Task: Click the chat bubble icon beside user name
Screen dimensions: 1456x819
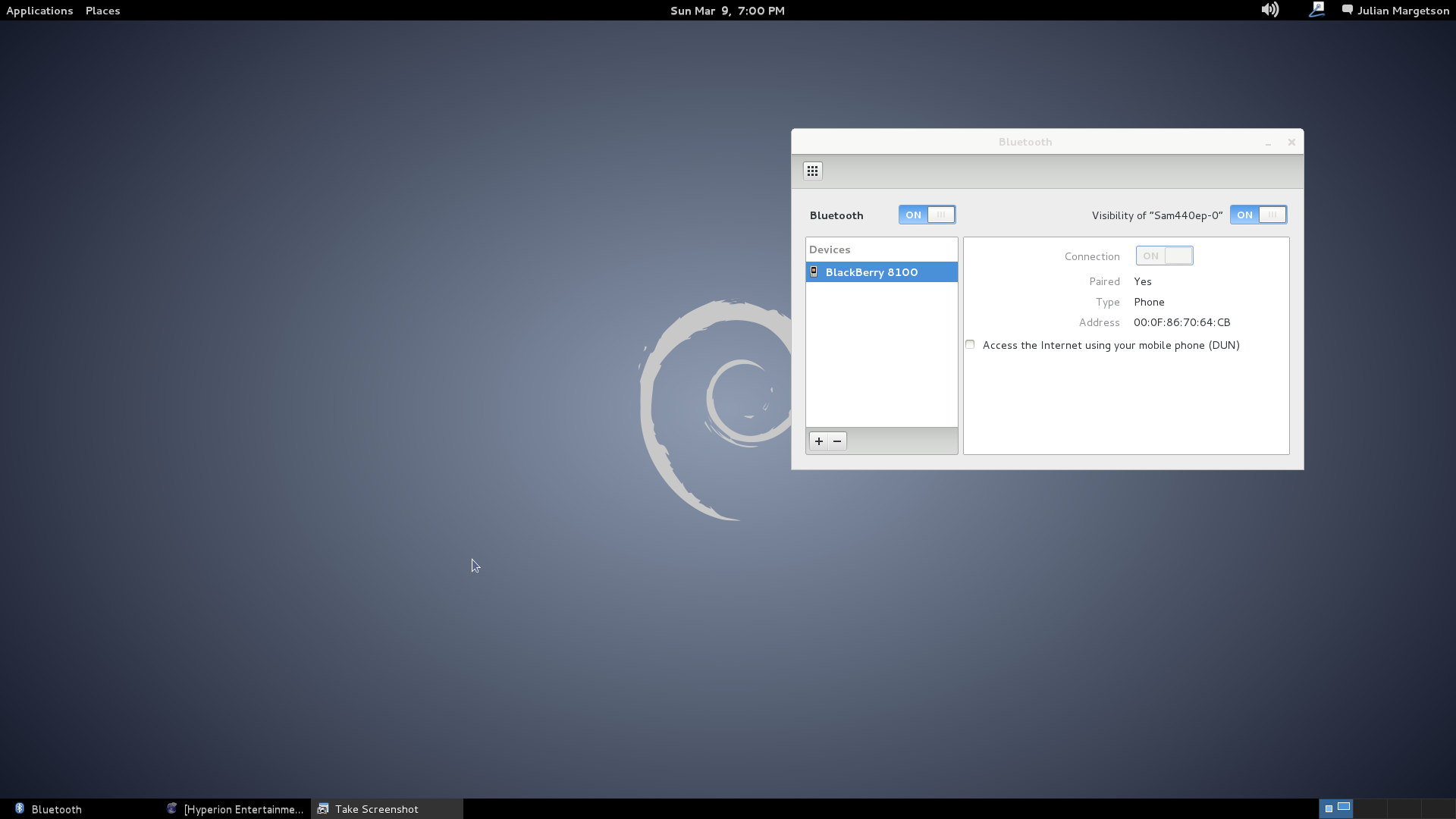Action: point(1347,10)
